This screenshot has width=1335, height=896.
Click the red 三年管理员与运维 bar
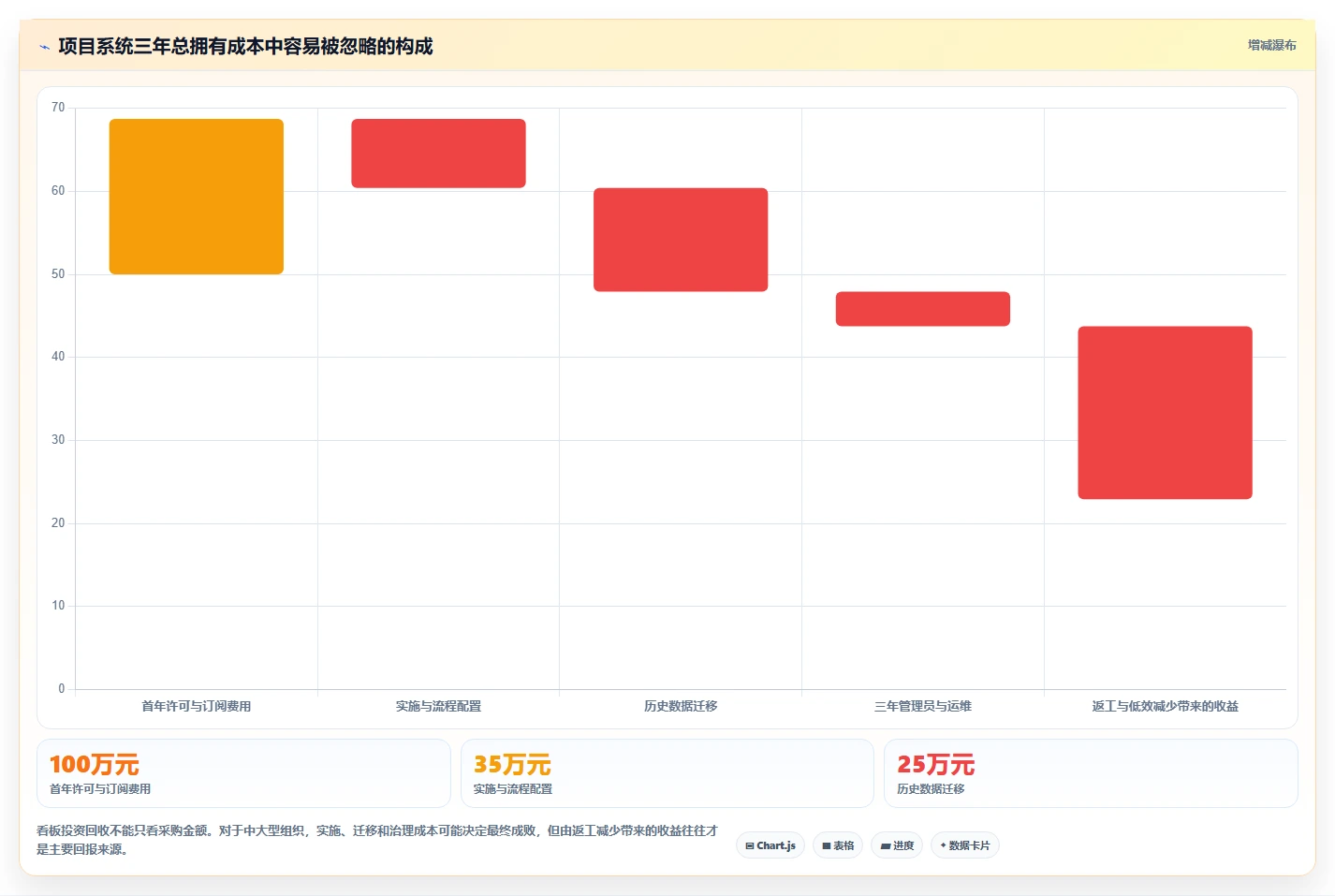click(x=923, y=309)
